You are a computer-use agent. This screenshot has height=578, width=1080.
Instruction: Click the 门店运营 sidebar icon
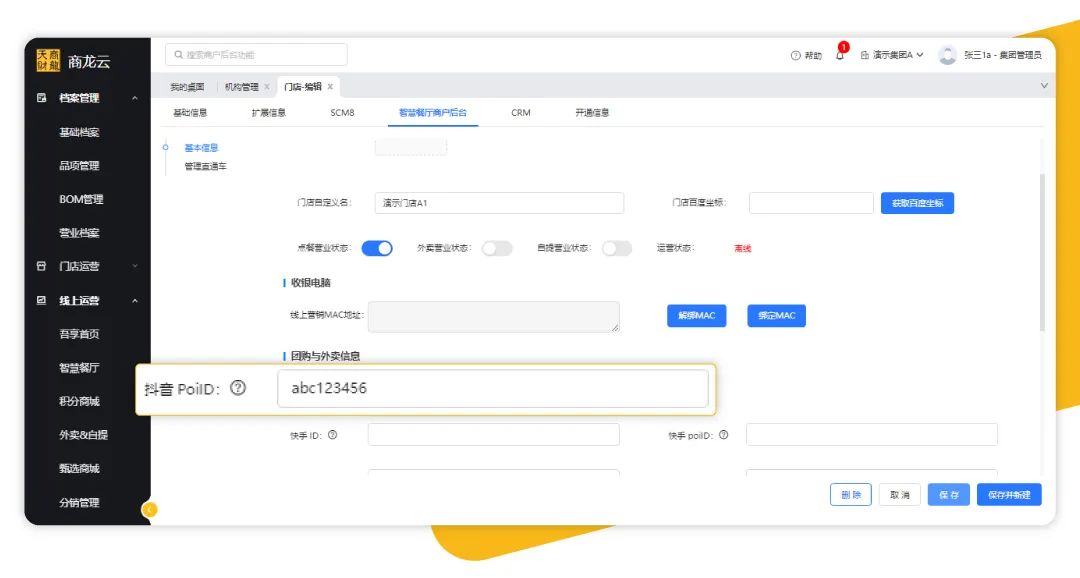(x=41, y=266)
